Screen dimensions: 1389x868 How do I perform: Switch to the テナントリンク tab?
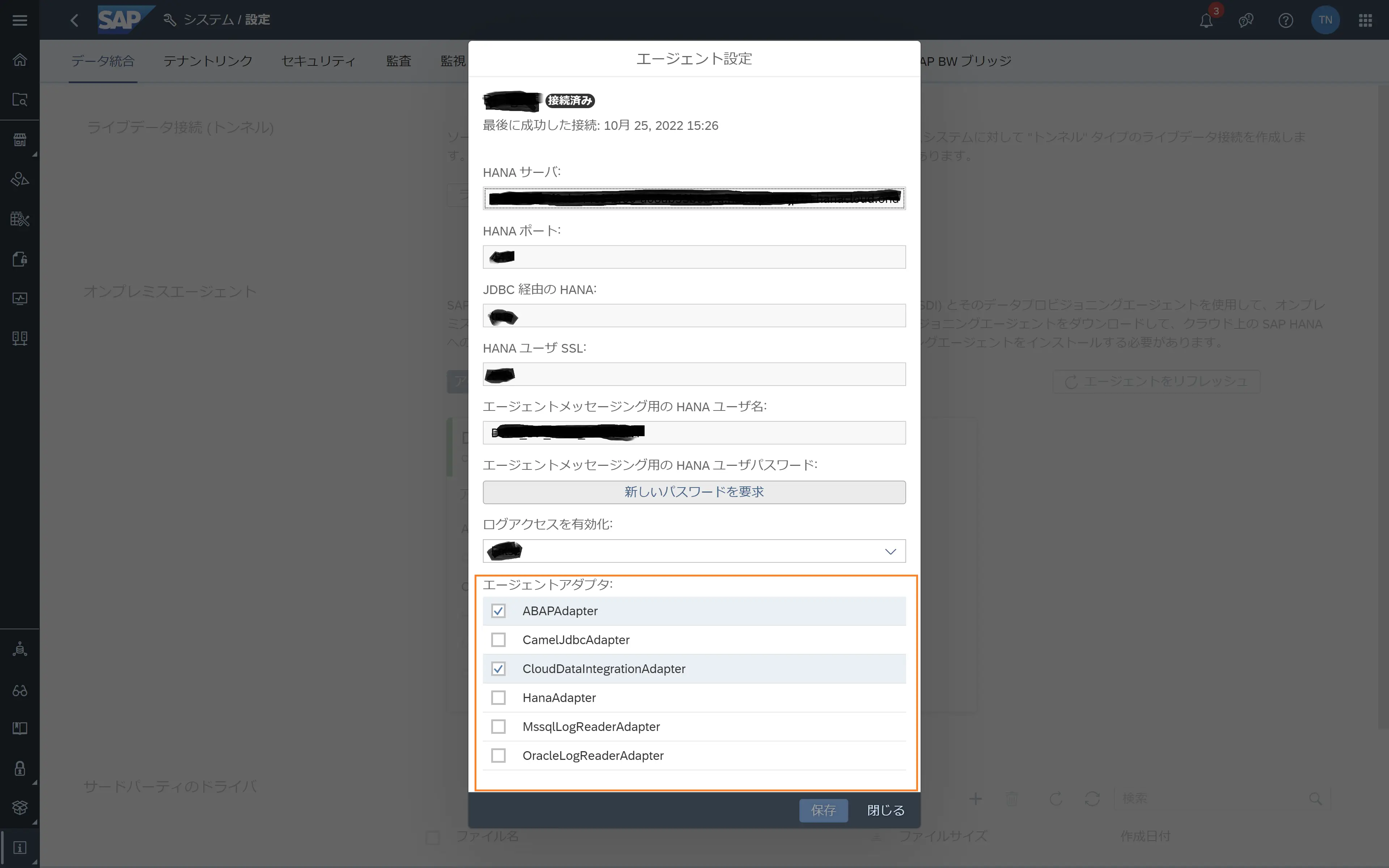coord(208,61)
